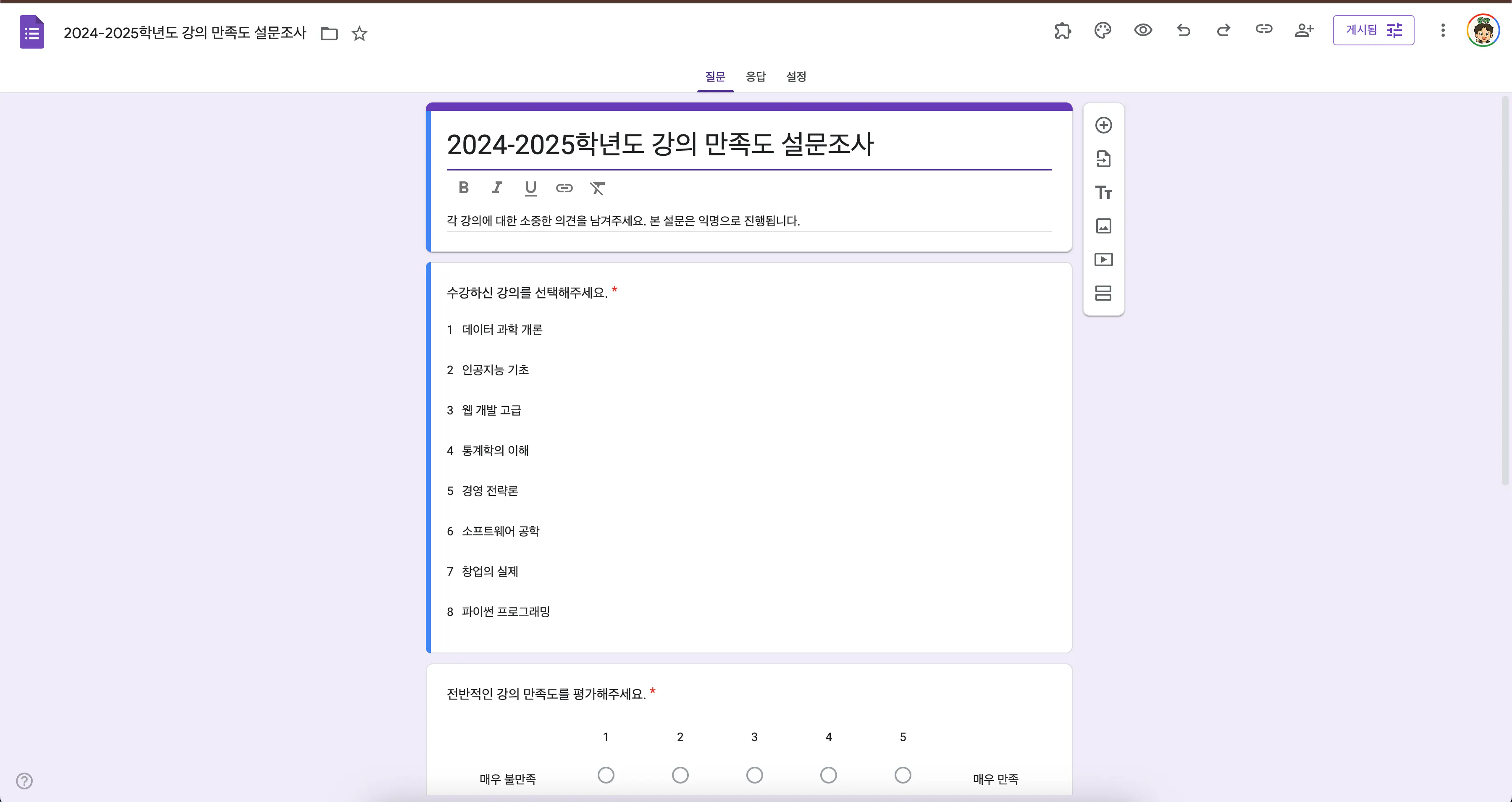Select rating 3 on the satisfaction scale
Viewport: 1512px width, 802px height.
coord(754,775)
